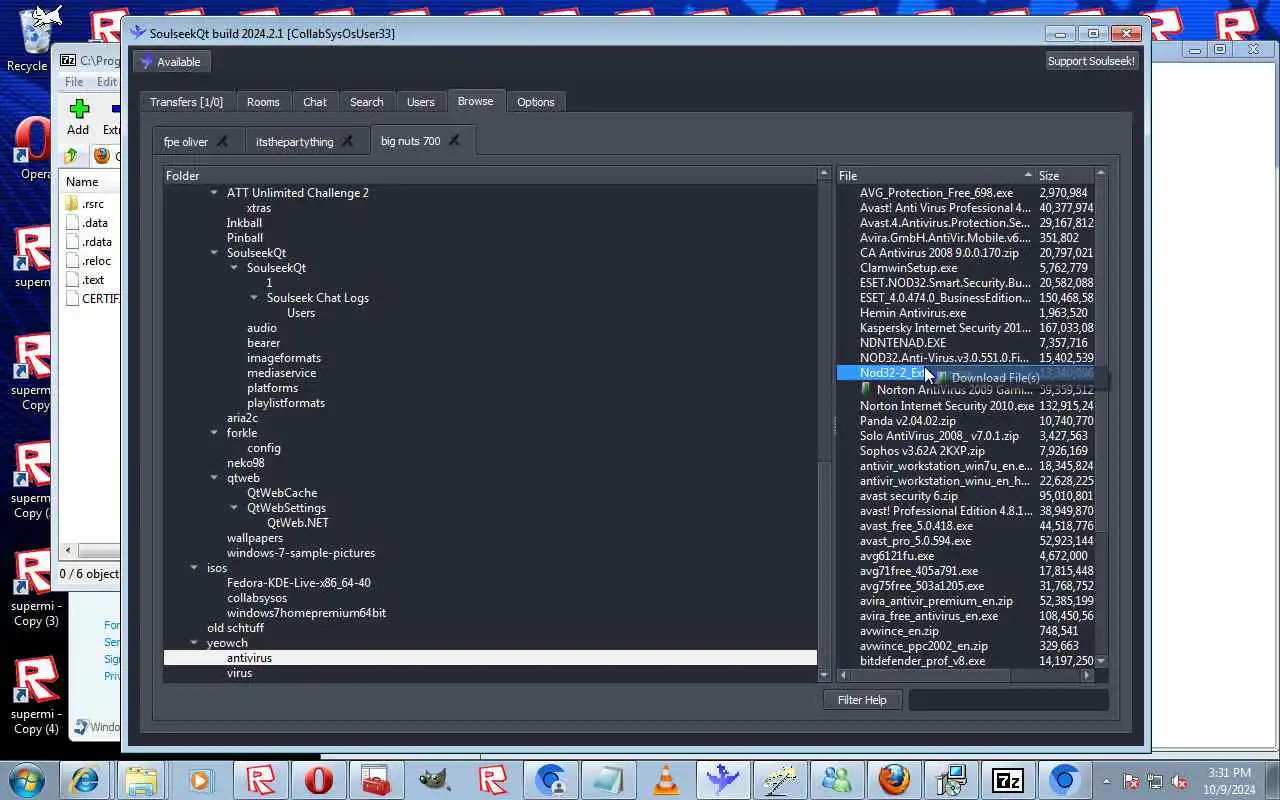This screenshot has width=1280, height=800.
Task: Open the Search tab
Action: click(x=366, y=102)
